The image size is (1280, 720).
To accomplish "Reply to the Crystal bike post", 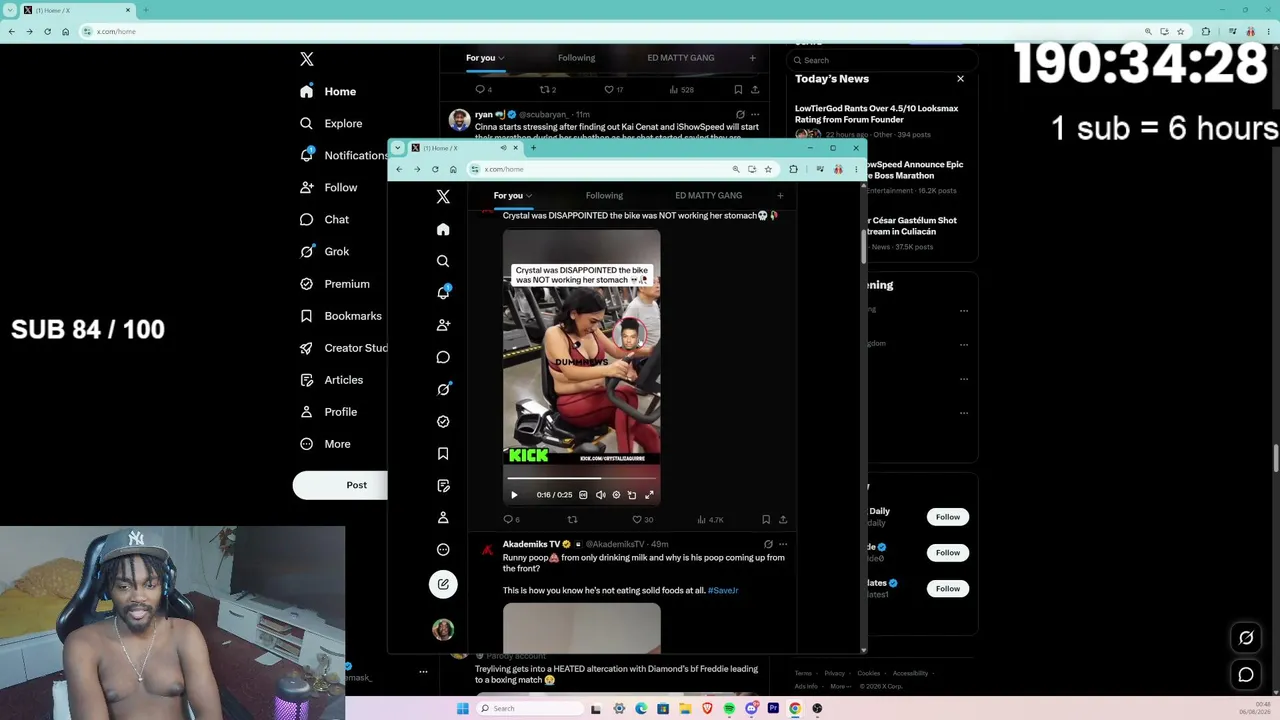I will tap(509, 520).
